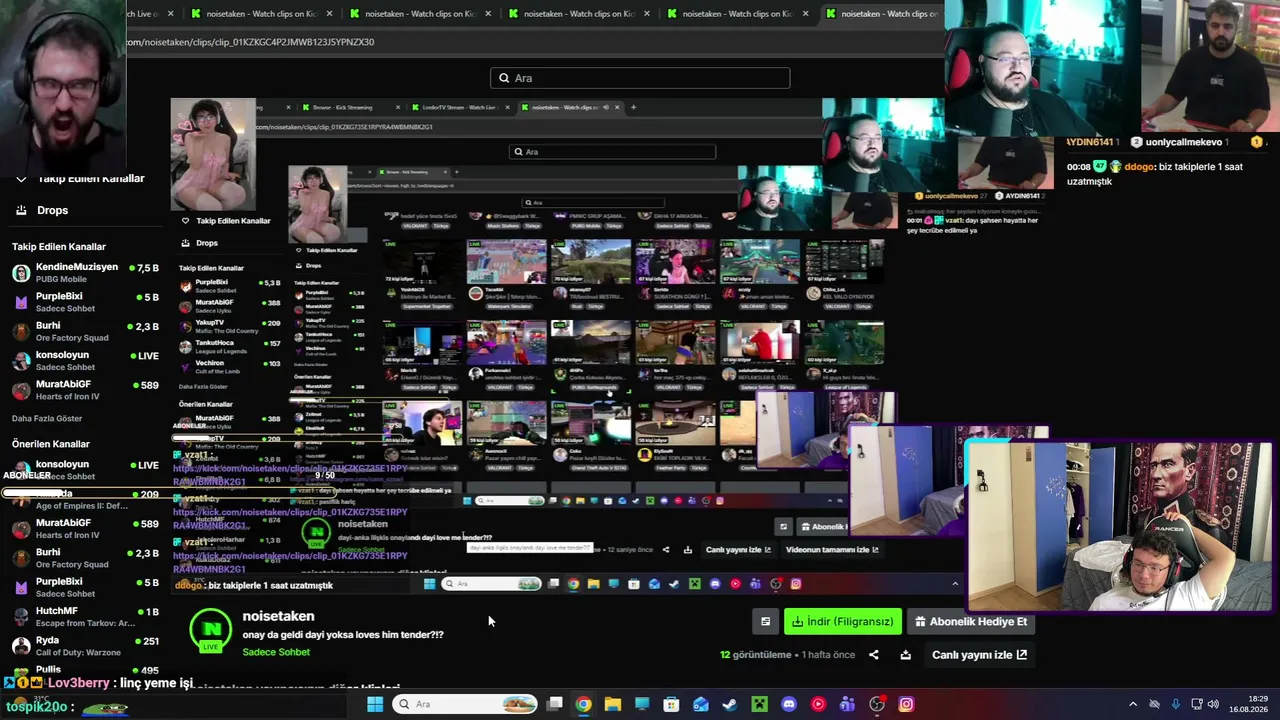The width and height of the screenshot is (1280, 720).
Task: Click the clip title 'onay da geldi dayi'
Action: (343, 635)
